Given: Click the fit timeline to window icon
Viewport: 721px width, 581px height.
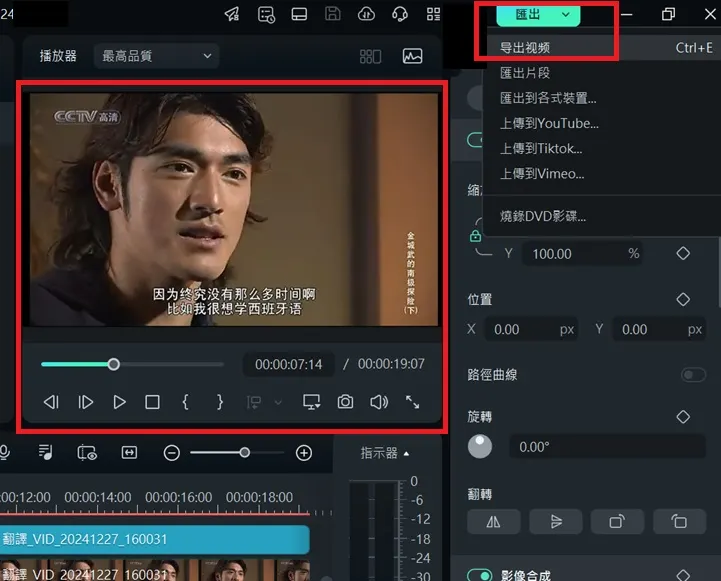Looking at the screenshot, I should [129, 453].
